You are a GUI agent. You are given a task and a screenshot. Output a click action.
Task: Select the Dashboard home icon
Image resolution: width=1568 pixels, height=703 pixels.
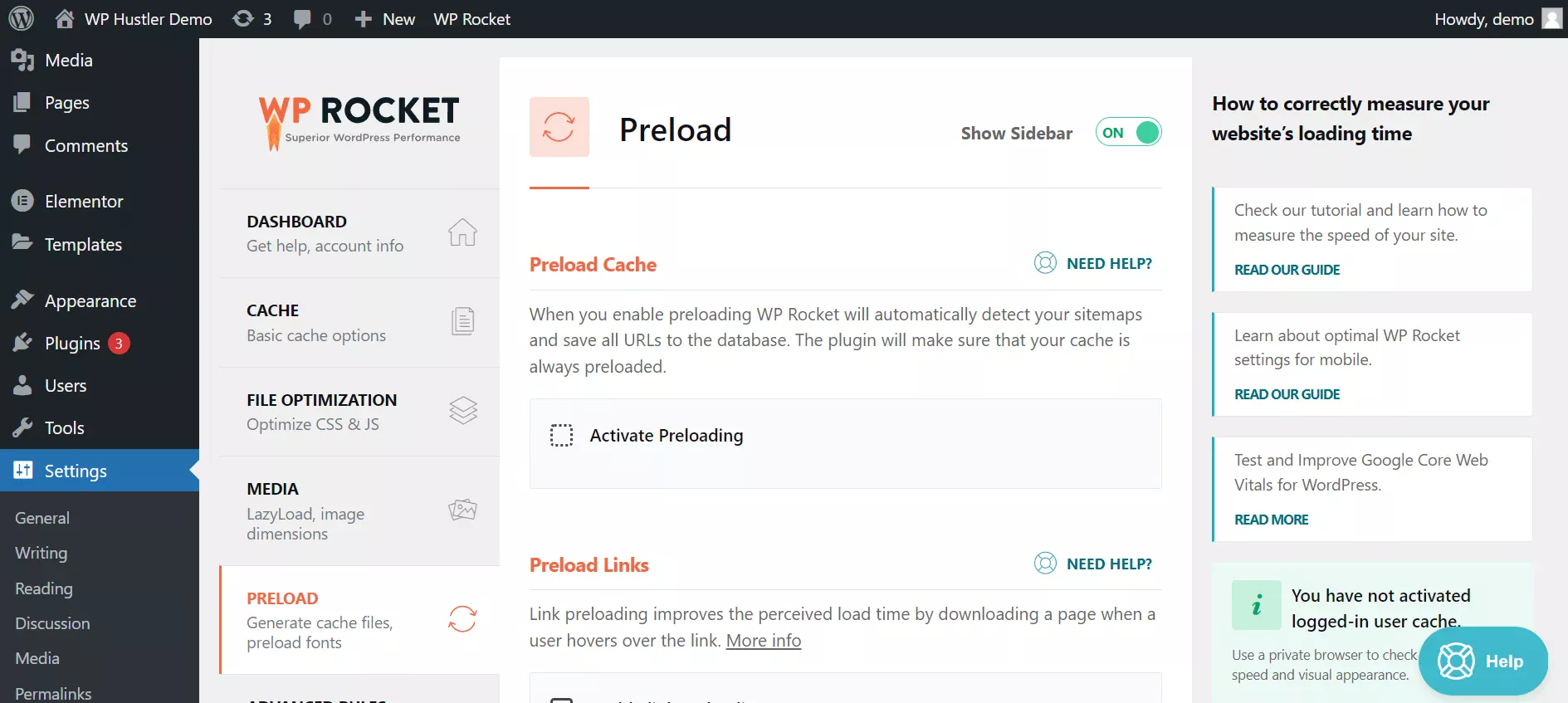[462, 233]
